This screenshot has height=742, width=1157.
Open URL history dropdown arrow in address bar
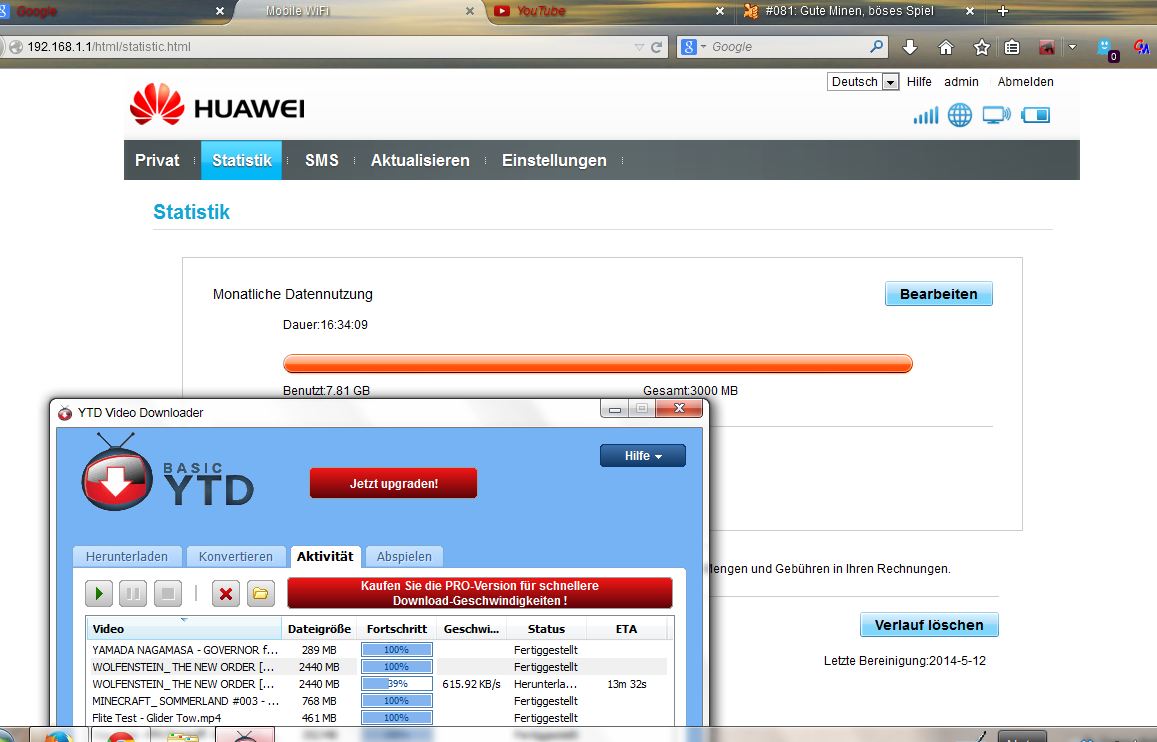pyautogui.click(x=639, y=47)
